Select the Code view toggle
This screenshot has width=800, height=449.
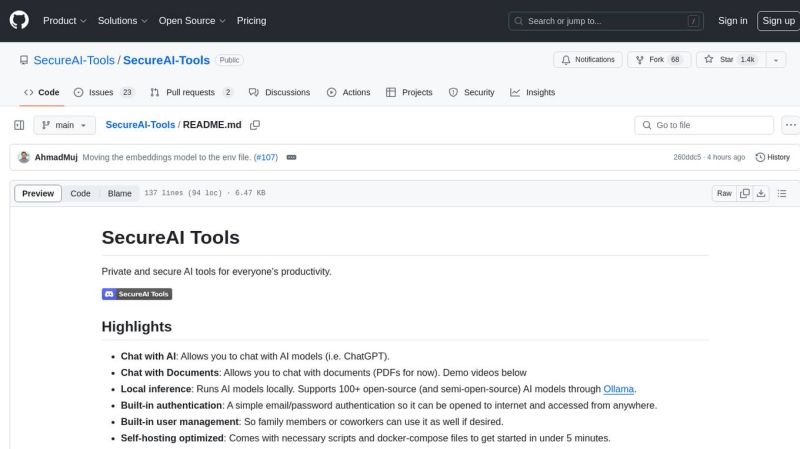[x=80, y=193]
